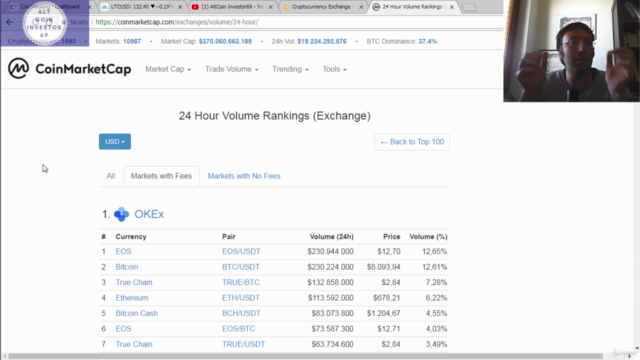
Task: Select the Markets with No Fees tab
Action: tap(244, 176)
